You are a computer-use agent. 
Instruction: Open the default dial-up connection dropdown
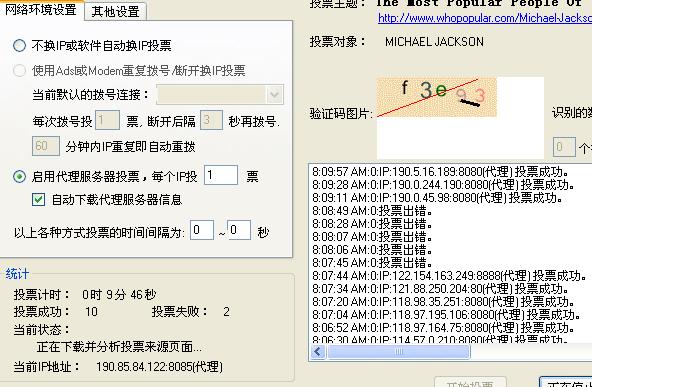tap(220, 95)
